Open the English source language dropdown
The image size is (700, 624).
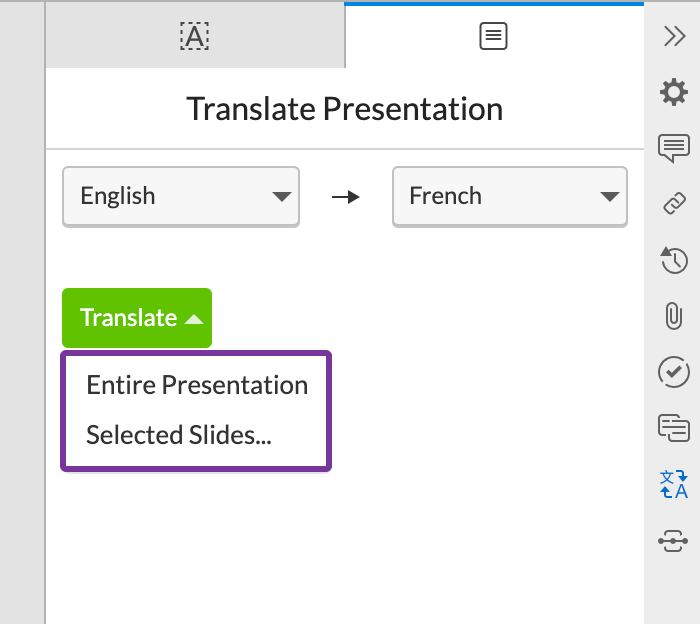[x=181, y=196]
